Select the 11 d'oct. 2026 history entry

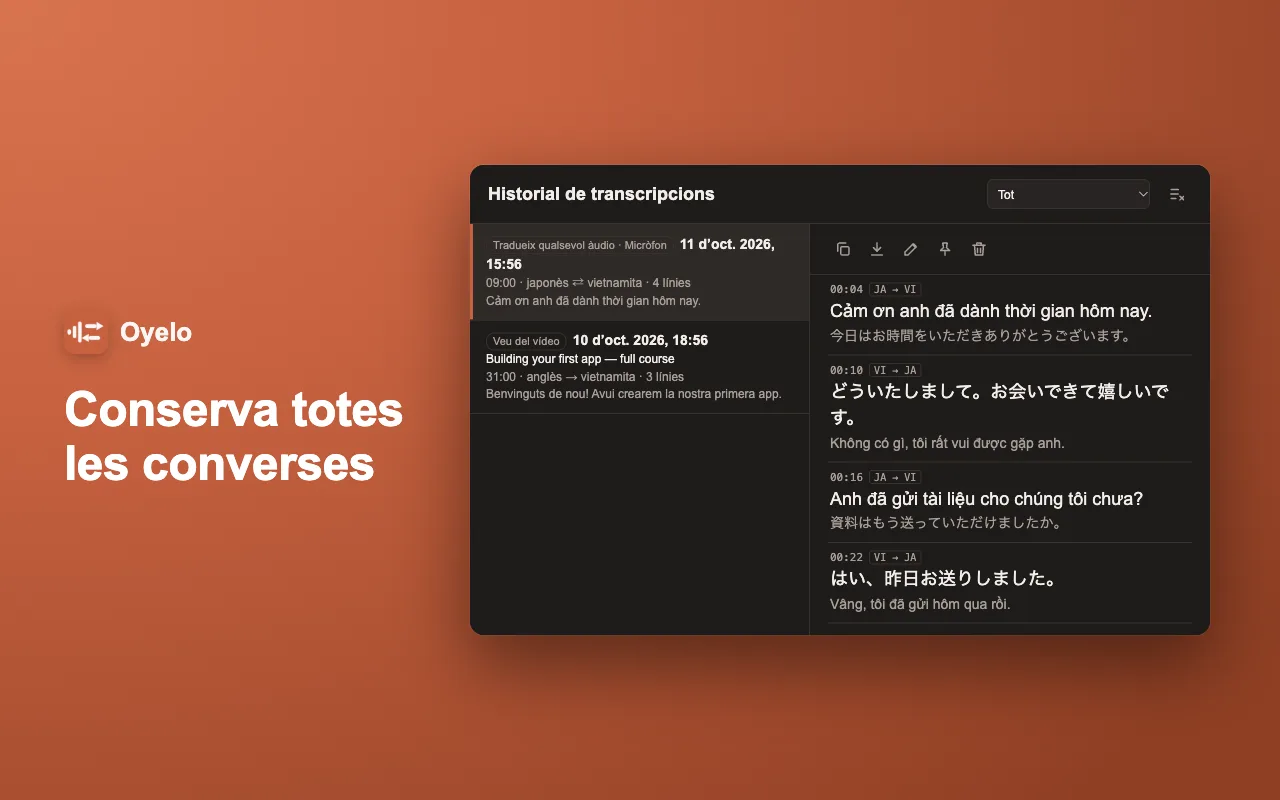[x=640, y=272]
